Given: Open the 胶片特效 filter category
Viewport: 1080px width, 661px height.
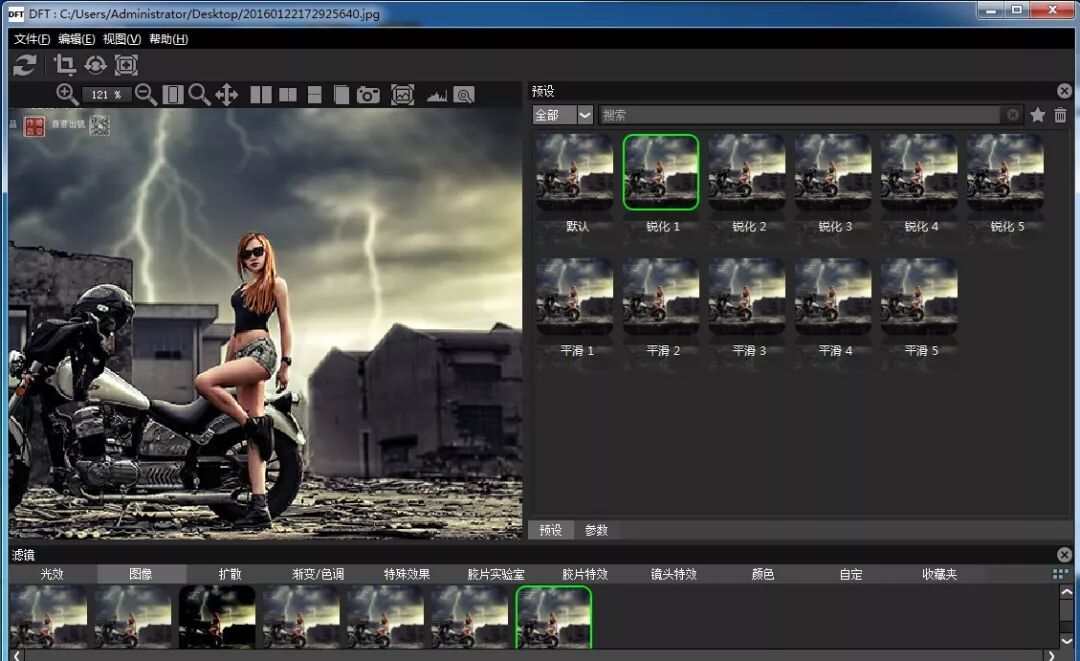Looking at the screenshot, I should [585, 574].
